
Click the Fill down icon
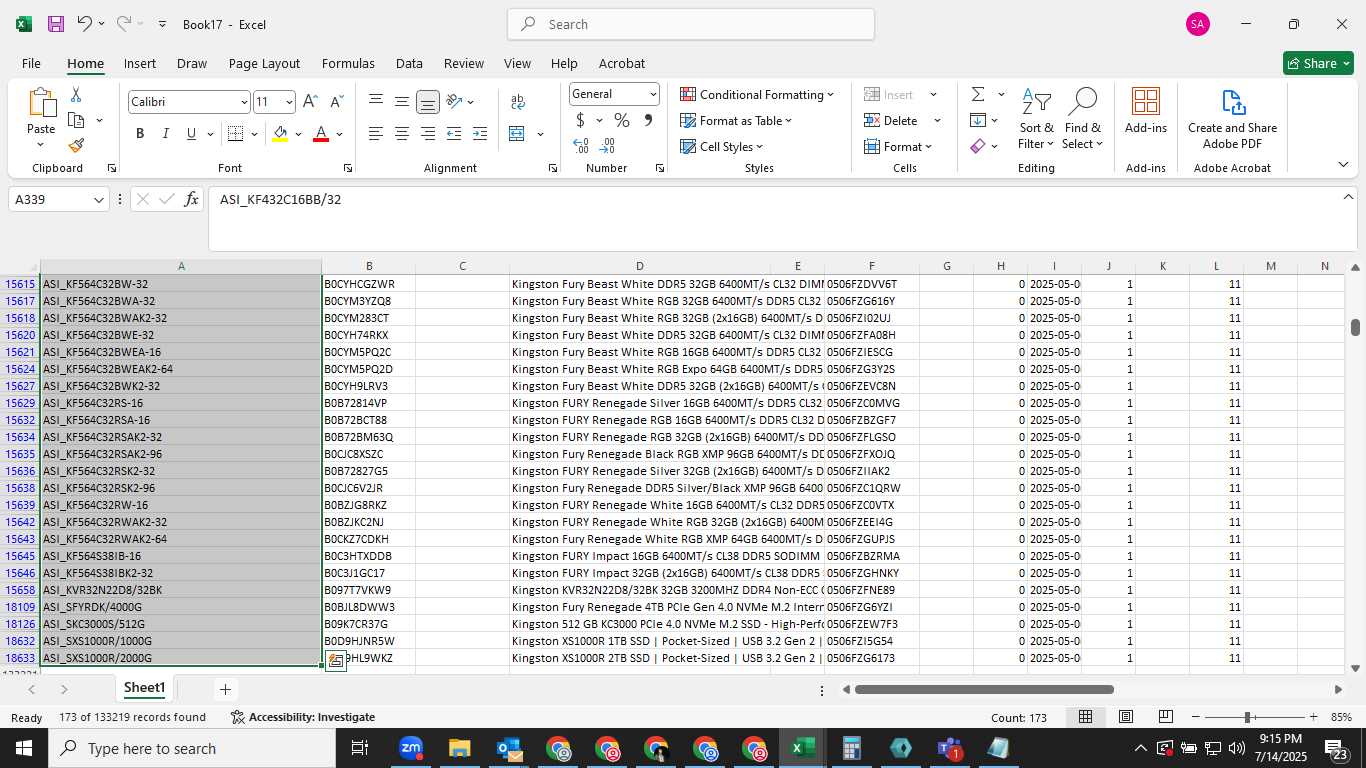click(978, 120)
